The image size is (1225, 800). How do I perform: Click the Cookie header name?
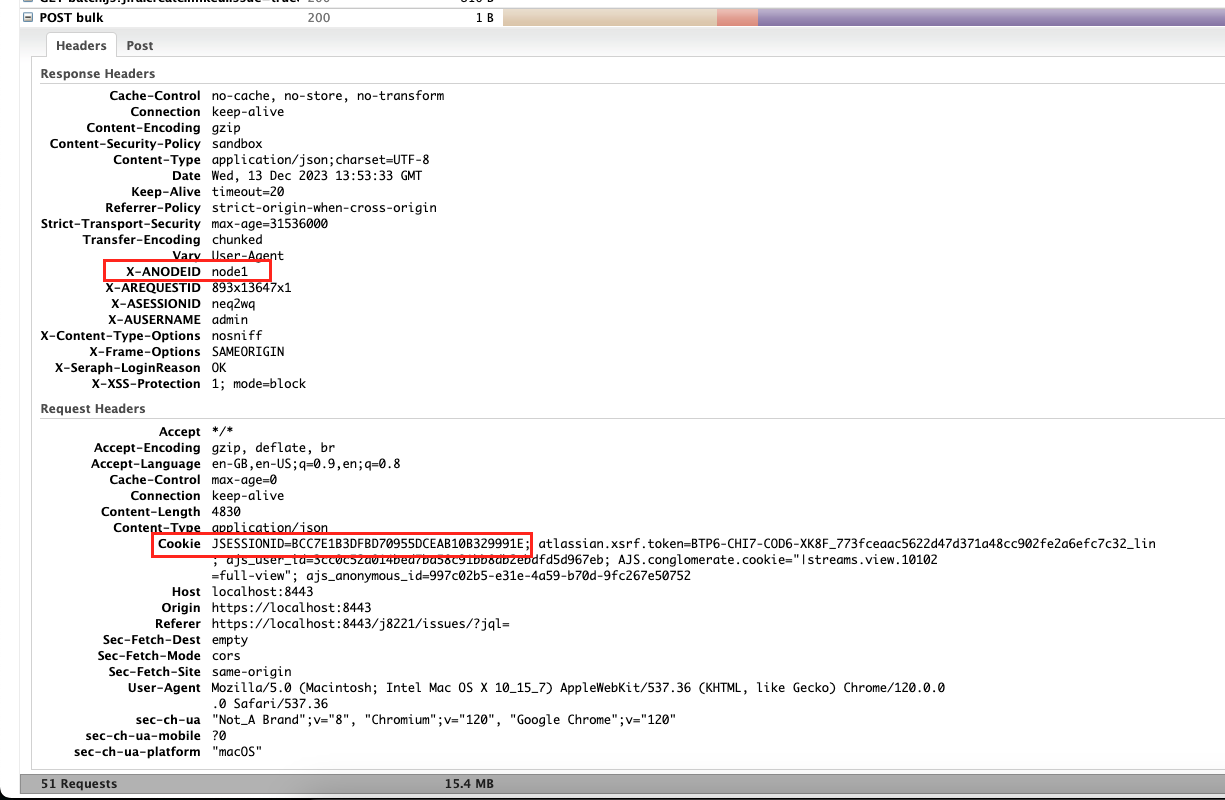point(180,544)
